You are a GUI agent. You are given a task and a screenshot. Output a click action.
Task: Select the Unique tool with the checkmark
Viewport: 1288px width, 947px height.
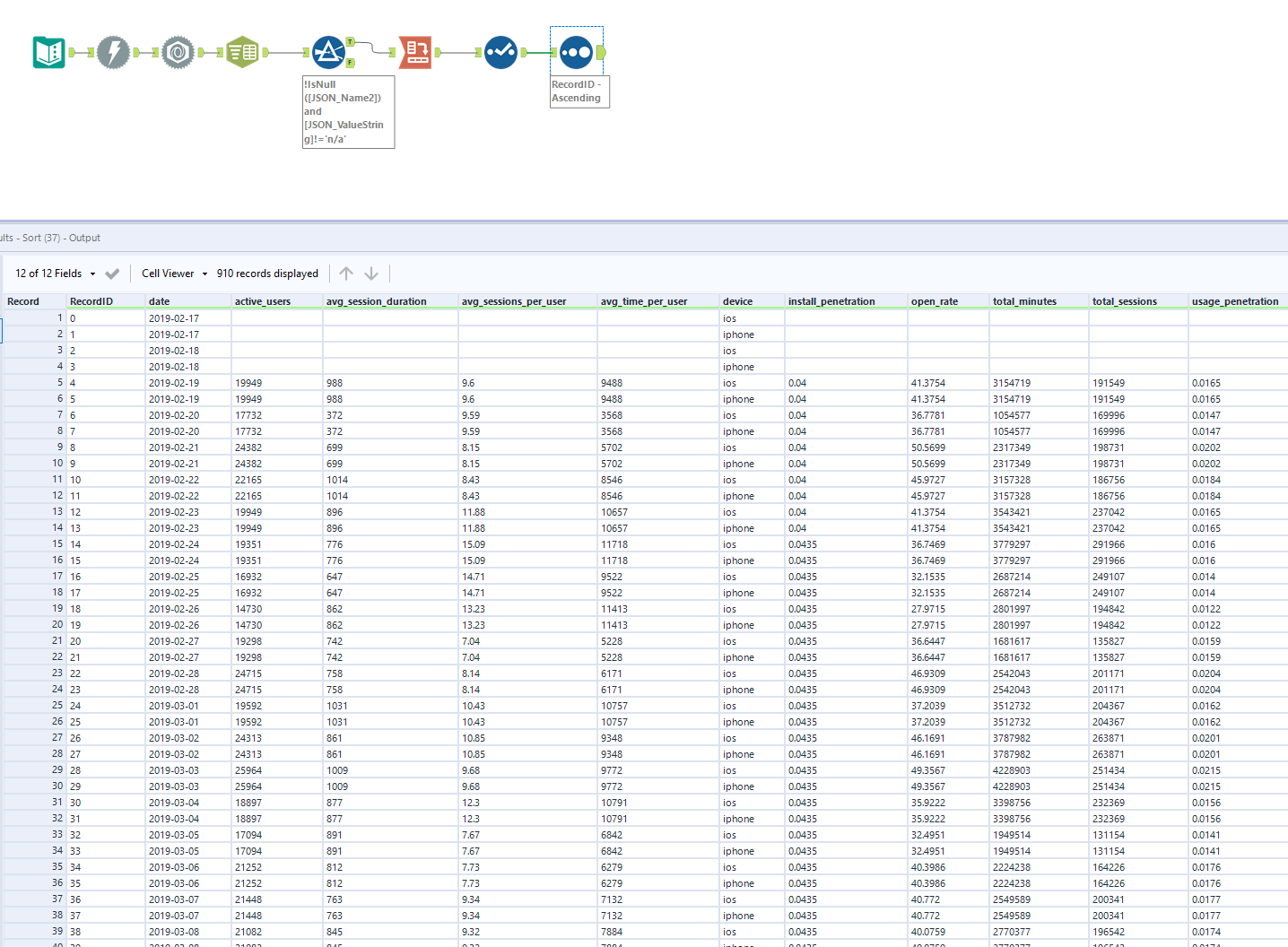pyautogui.click(x=500, y=52)
